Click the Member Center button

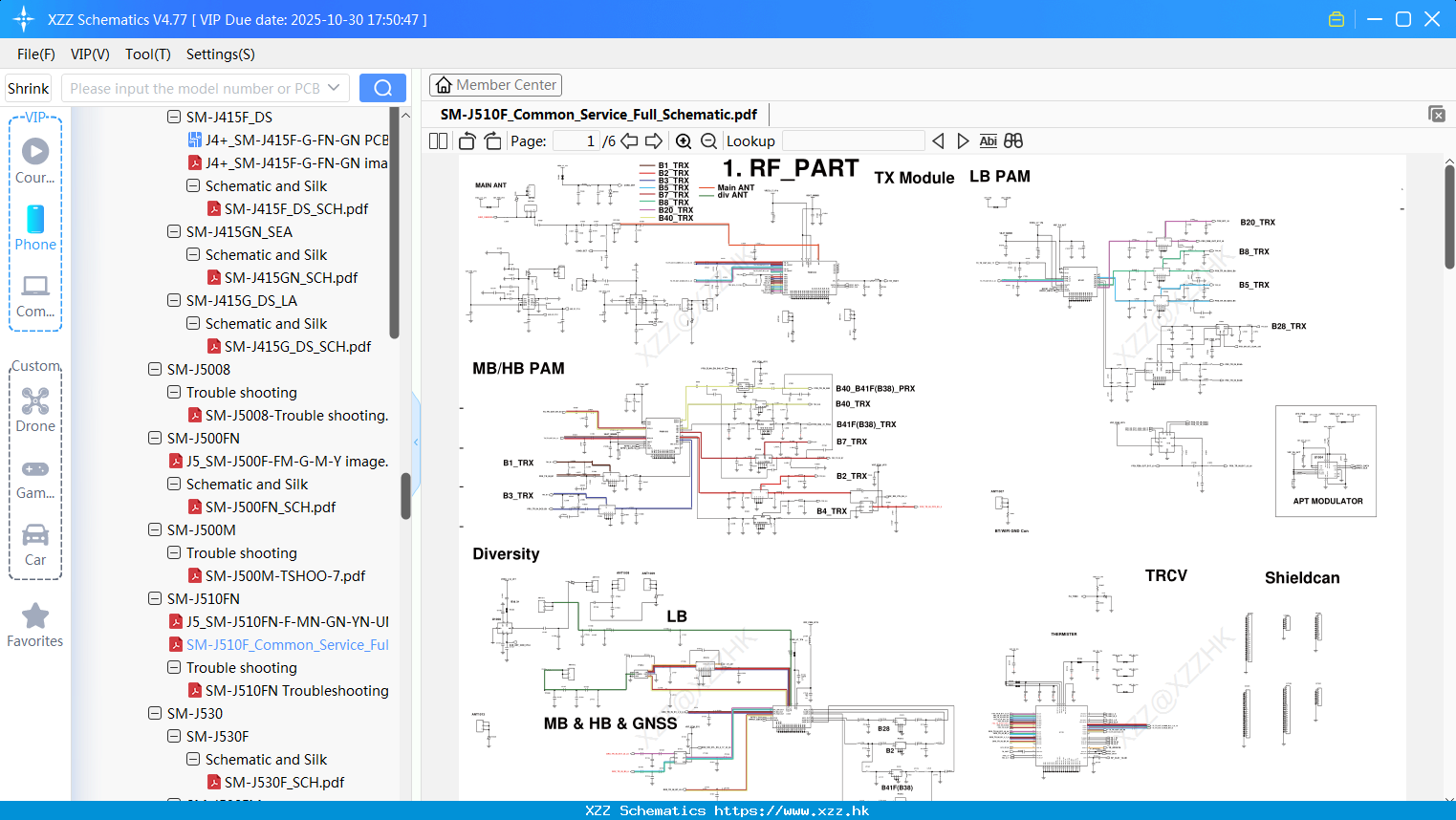(495, 85)
